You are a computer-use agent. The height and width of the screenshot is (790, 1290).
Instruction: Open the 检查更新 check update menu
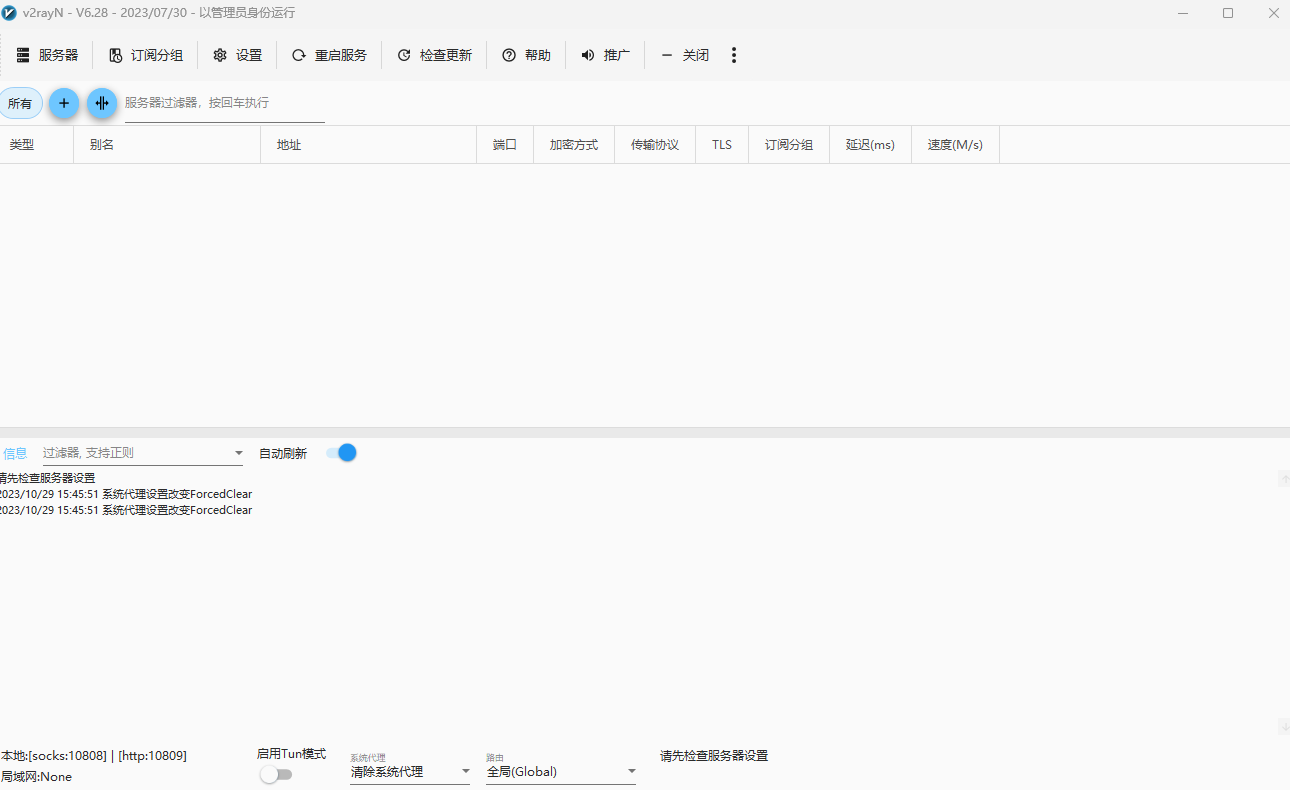tap(434, 55)
